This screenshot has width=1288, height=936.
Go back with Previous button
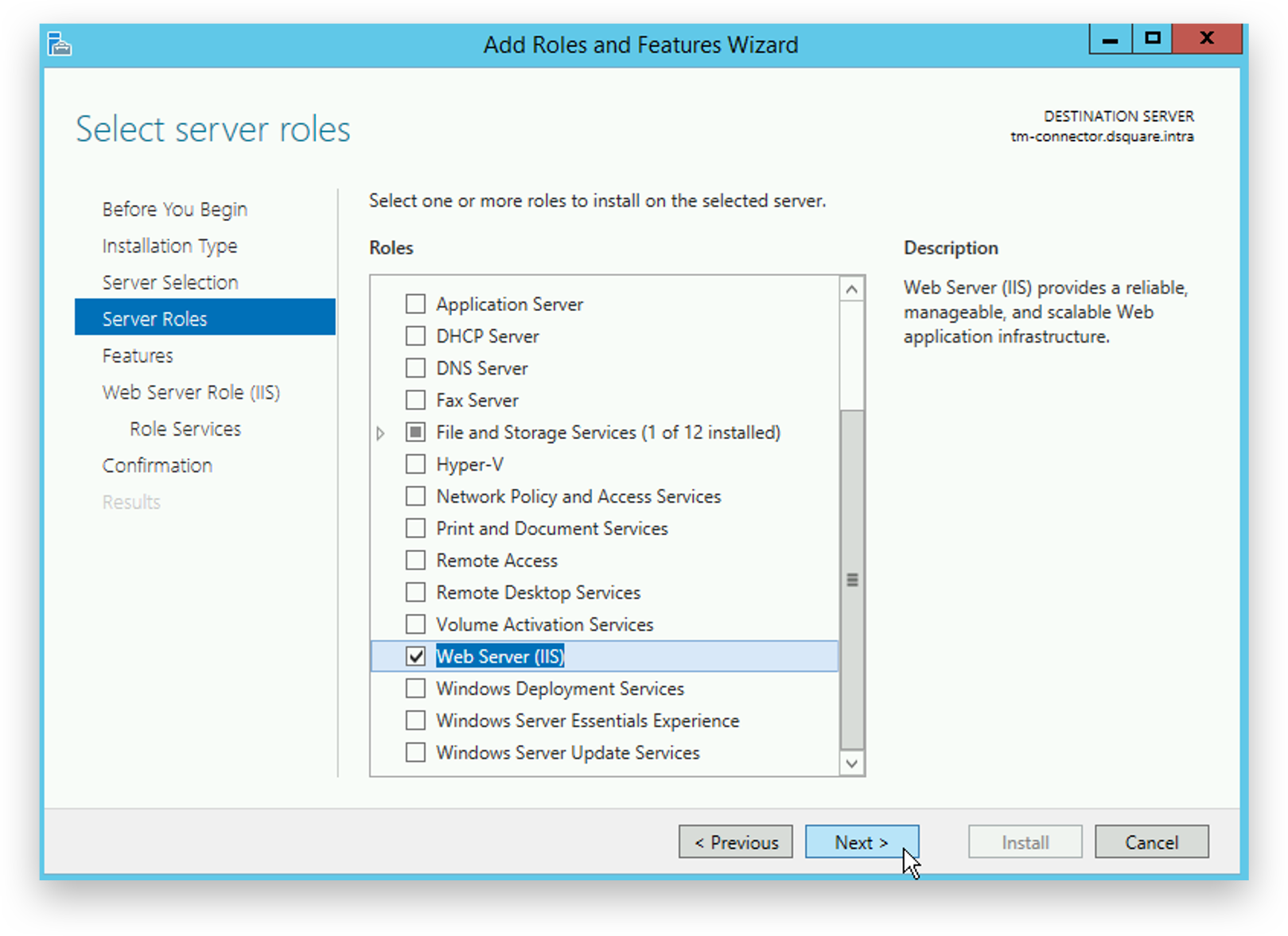point(735,842)
